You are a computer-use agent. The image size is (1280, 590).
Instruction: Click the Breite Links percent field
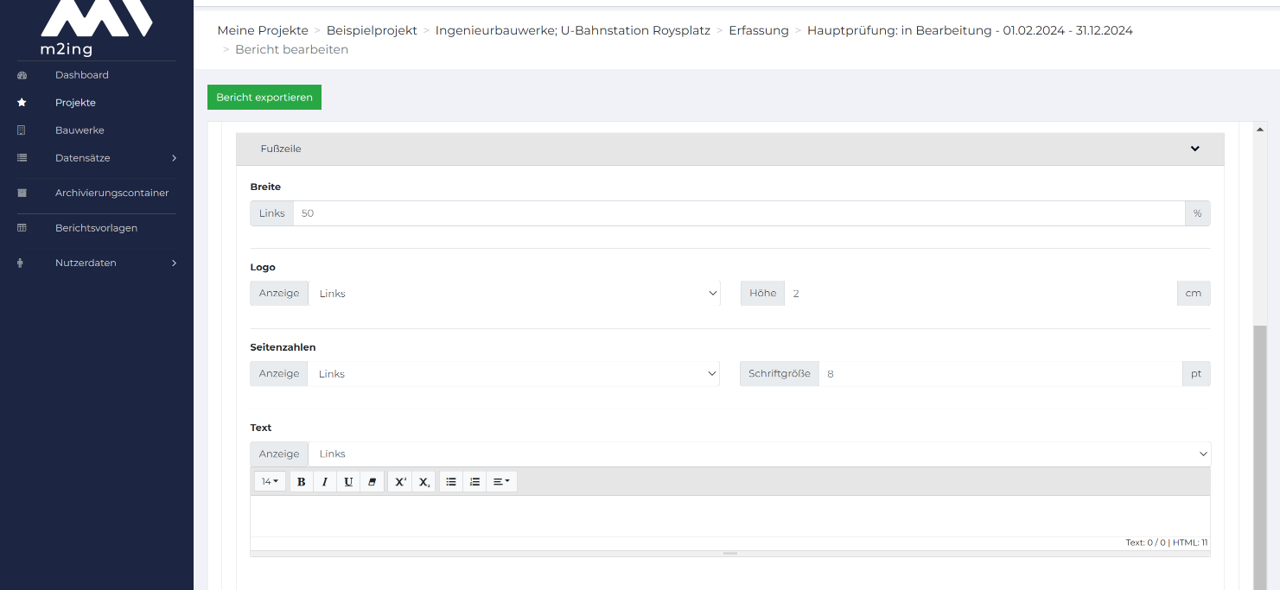coord(738,213)
